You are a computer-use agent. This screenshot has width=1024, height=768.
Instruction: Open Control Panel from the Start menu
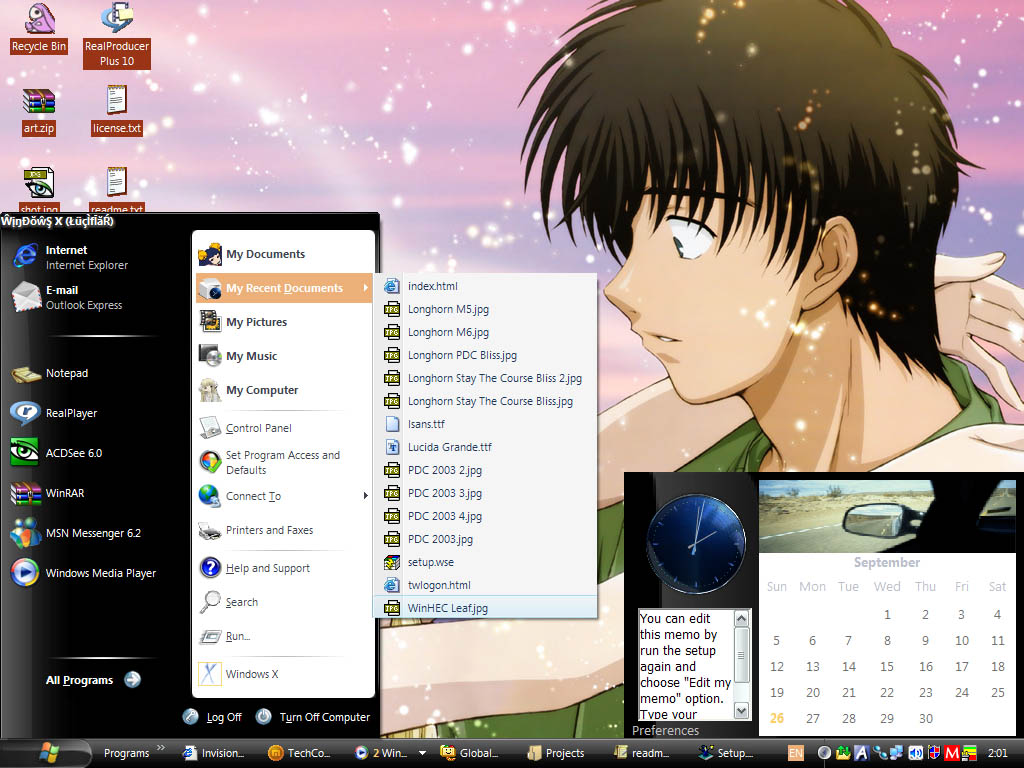[283, 428]
